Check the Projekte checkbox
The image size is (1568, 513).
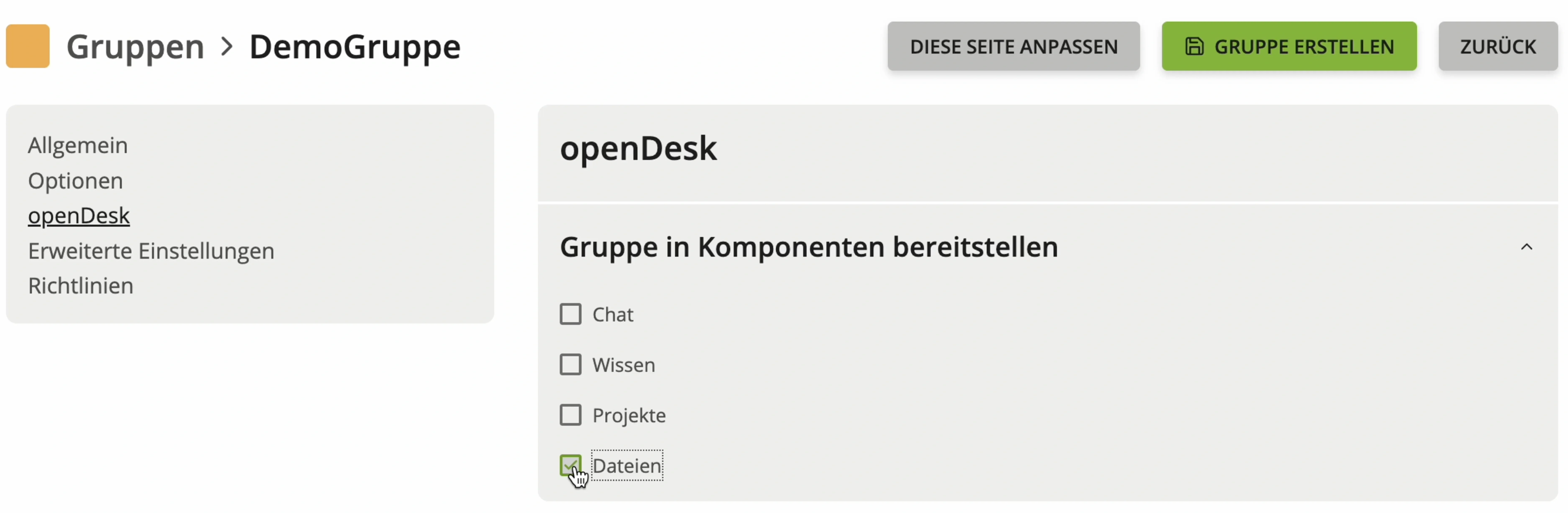click(570, 415)
